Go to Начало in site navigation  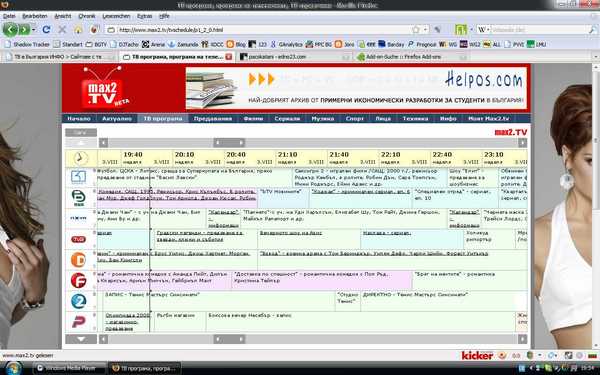click(x=79, y=119)
